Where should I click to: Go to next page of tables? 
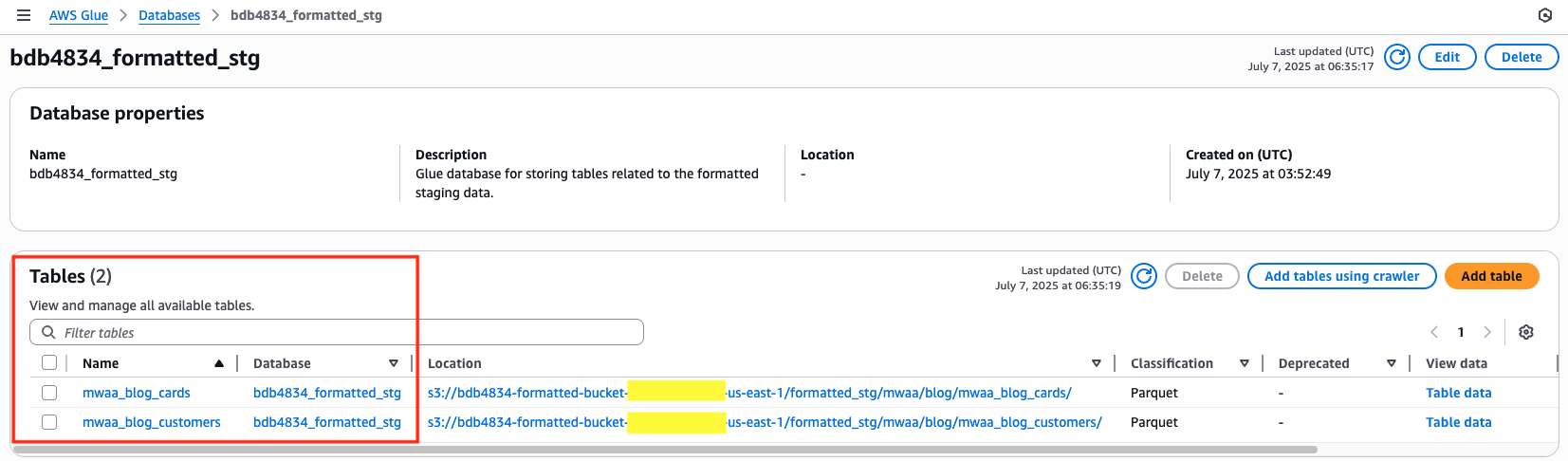pos(1486,332)
